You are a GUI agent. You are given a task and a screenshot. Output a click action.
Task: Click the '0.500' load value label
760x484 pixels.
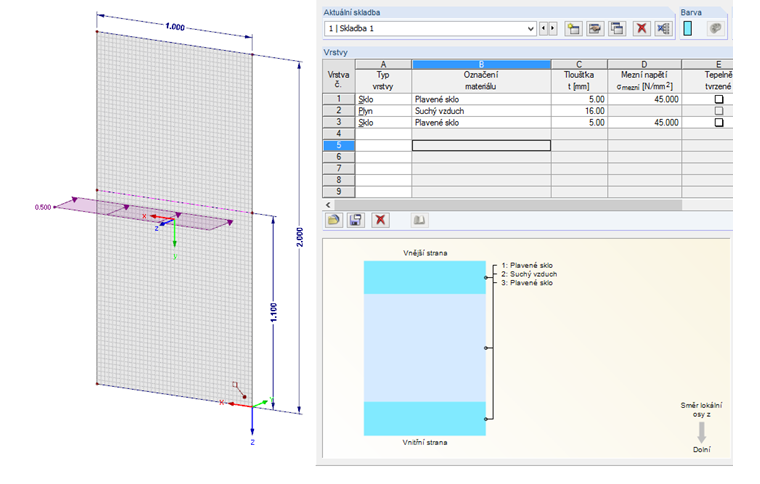pos(43,207)
